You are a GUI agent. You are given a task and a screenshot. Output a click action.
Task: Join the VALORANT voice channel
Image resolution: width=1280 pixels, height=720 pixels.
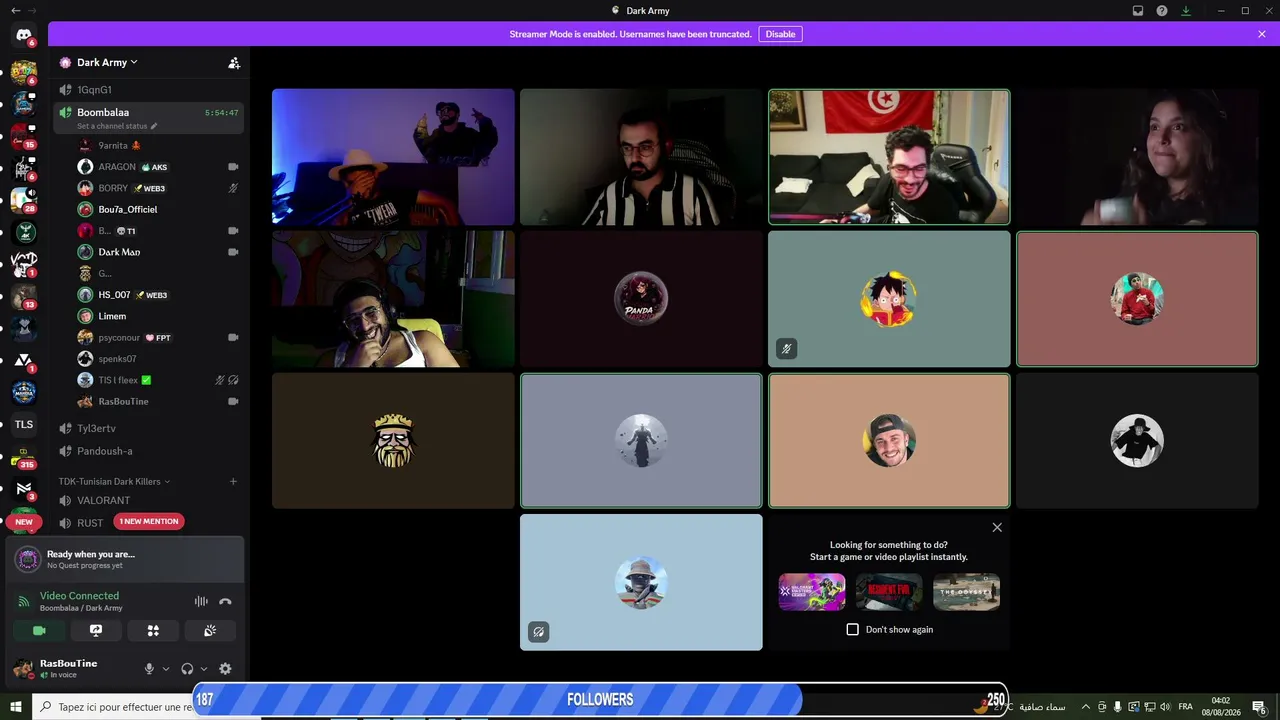pyautogui.click(x=148, y=500)
